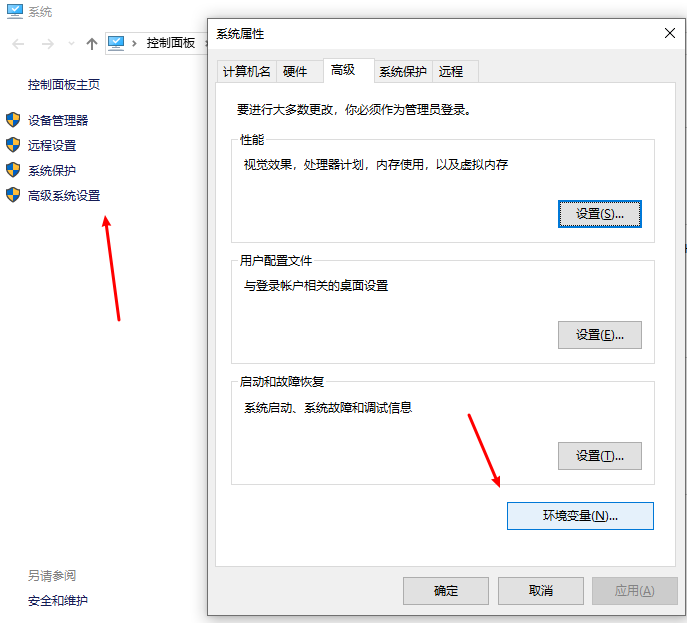Open the 控制面板主页 link
687x623 pixels.
pyautogui.click(x=64, y=85)
